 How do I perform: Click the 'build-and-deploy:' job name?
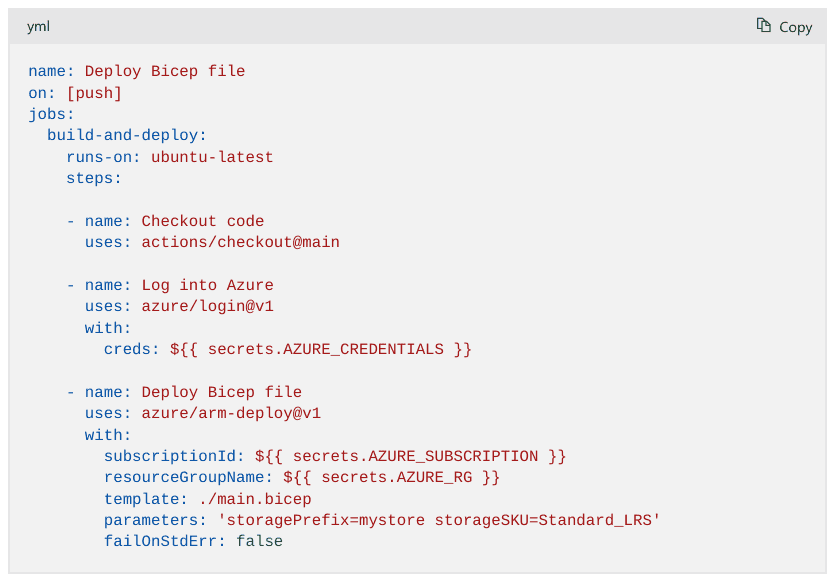(127, 135)
